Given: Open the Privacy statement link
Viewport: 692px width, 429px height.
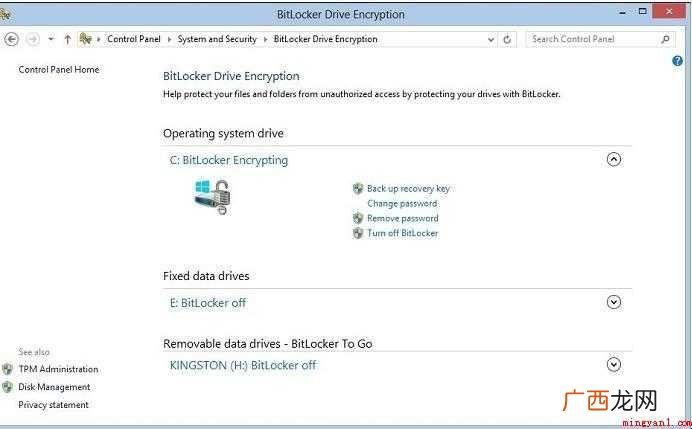Looking at the screenshot, I should click(53, 405).
